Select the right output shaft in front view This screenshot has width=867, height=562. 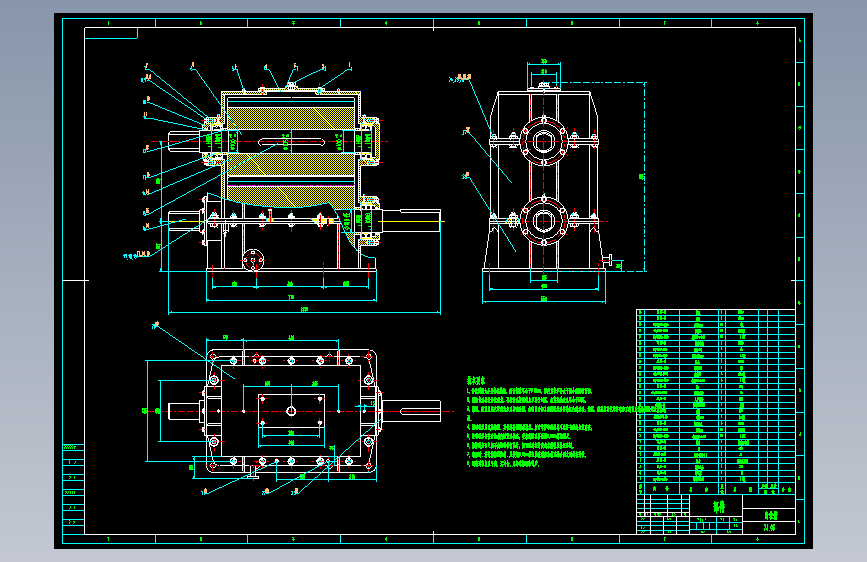tap(410, 221)
